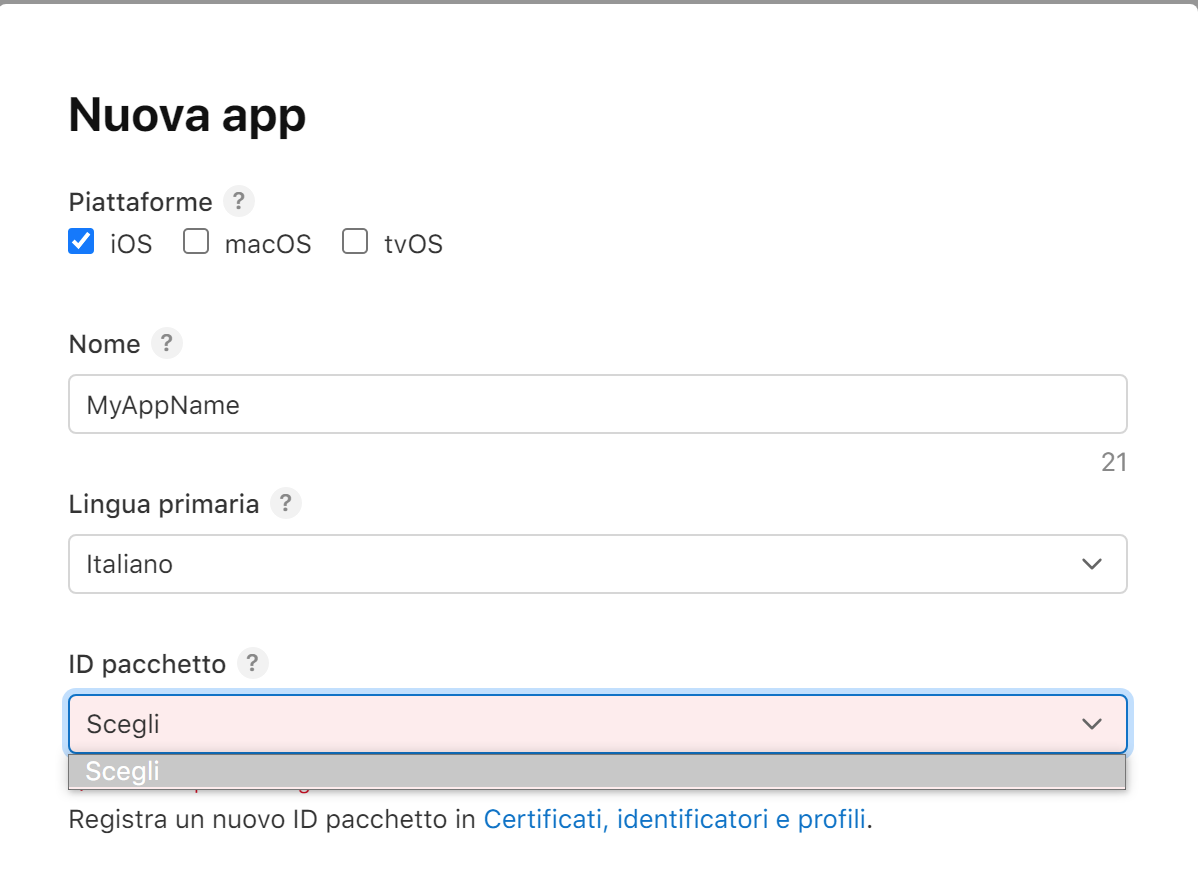Click the Lingua primaria chevron arrow
Screen dimensions: 1198x872
pyautogui.click(x=1092, y=563)
